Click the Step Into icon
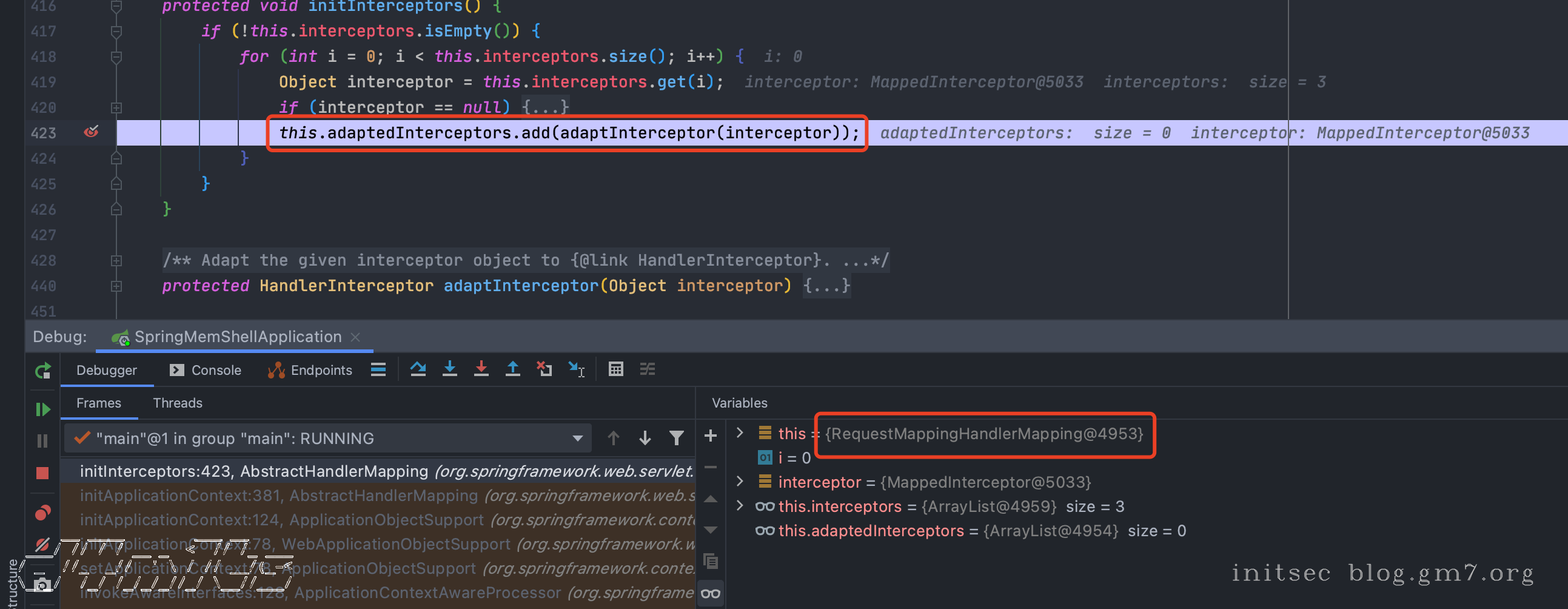This screenshot has width=1568, height=609. click(449, 369)
